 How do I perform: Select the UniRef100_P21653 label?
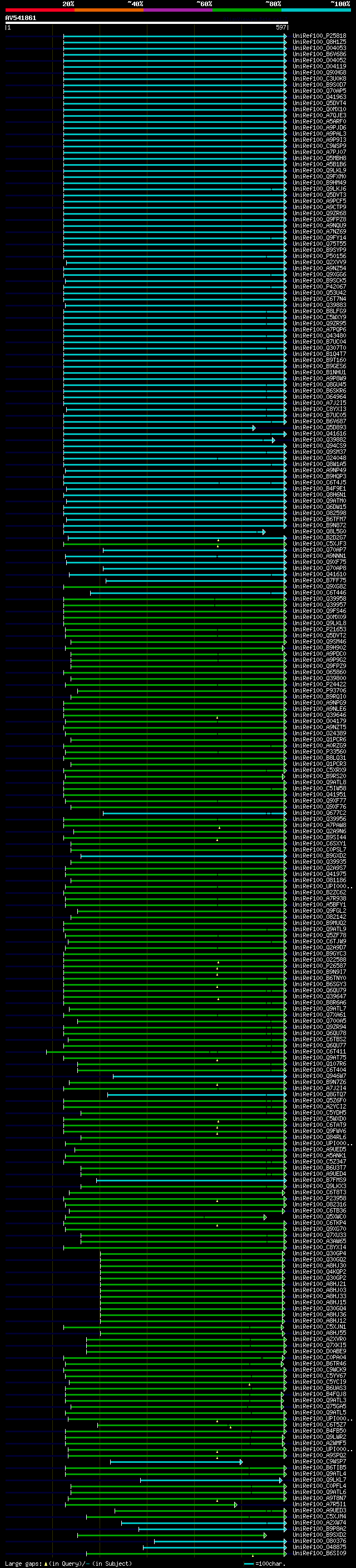319,630
